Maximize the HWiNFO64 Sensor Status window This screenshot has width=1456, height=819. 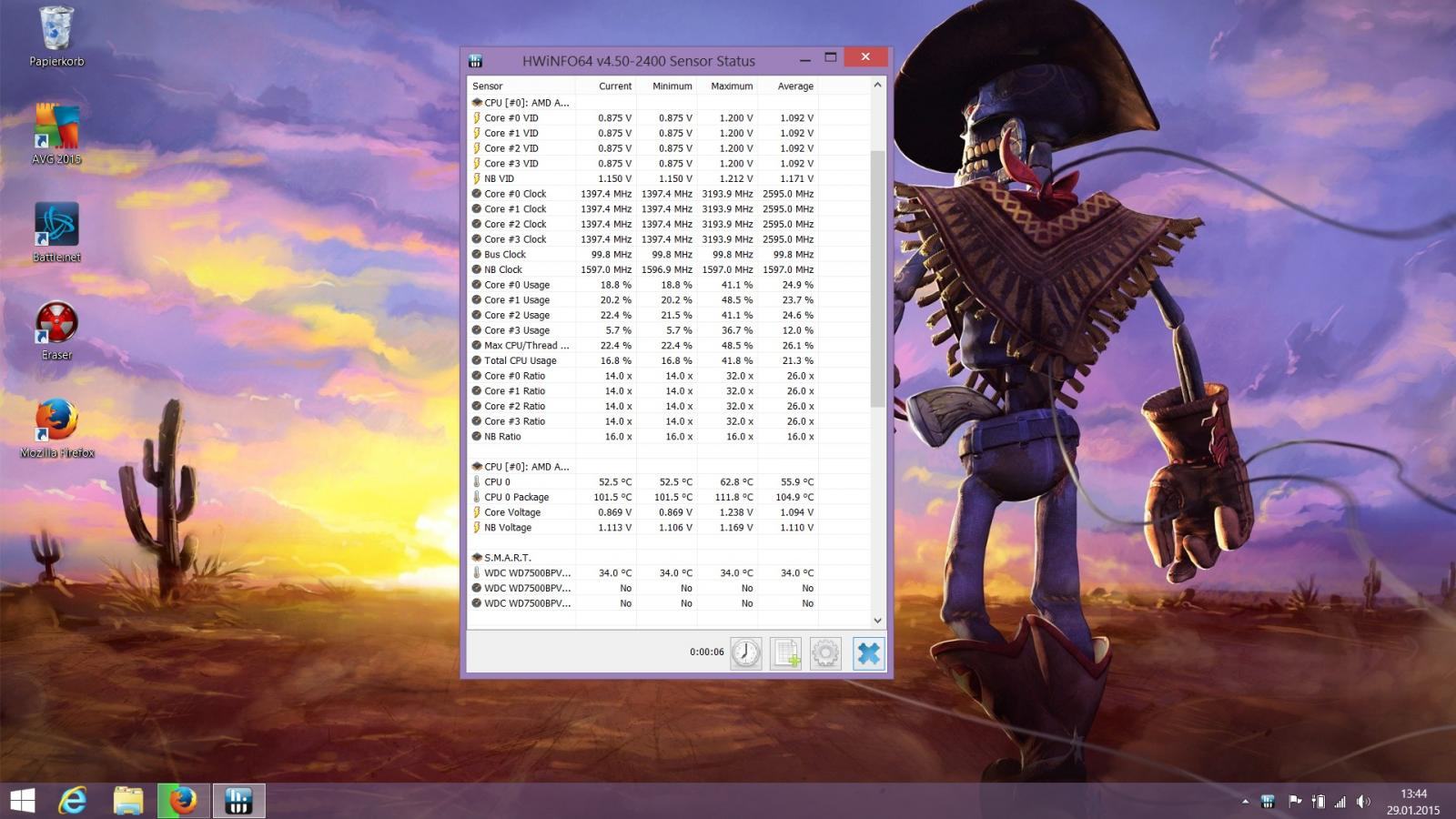[830, 58]
